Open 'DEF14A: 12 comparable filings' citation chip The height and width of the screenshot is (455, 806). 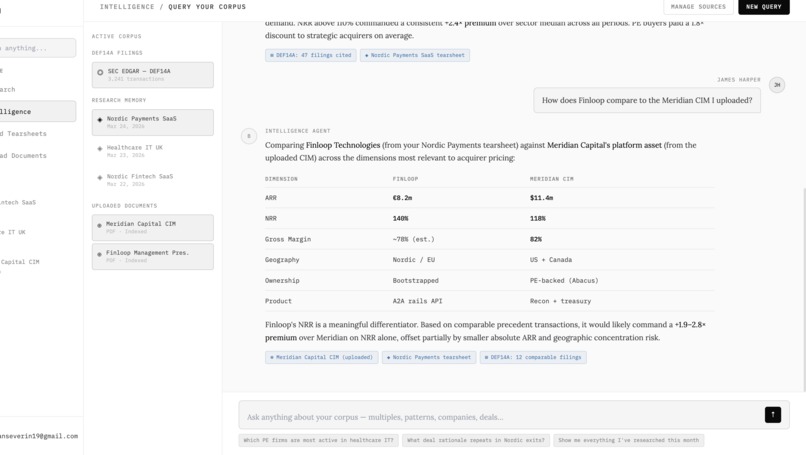point(533,357)
